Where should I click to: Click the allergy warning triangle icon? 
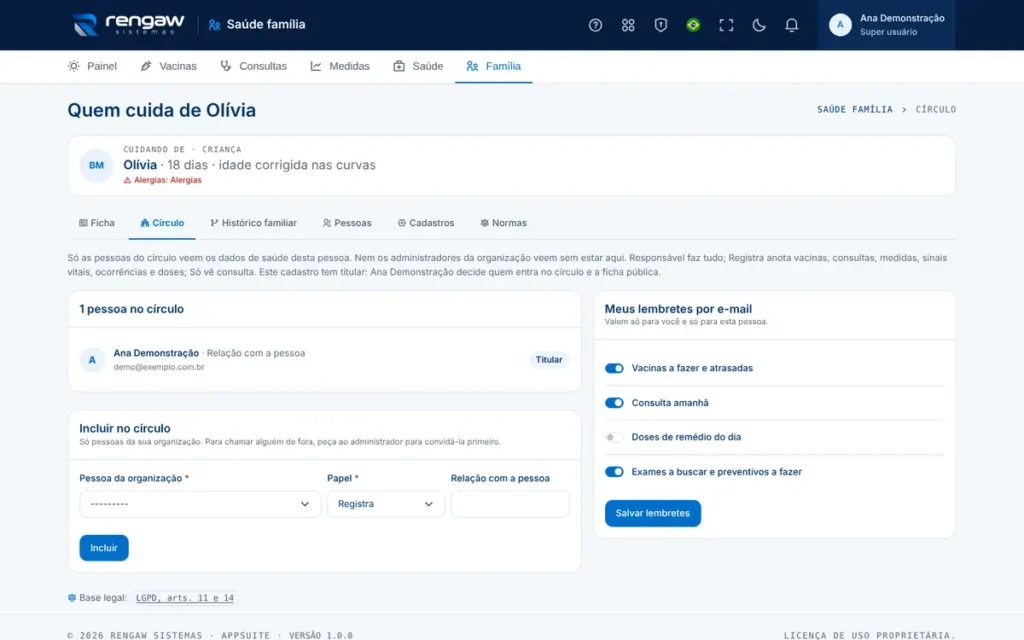coord(127,180)
